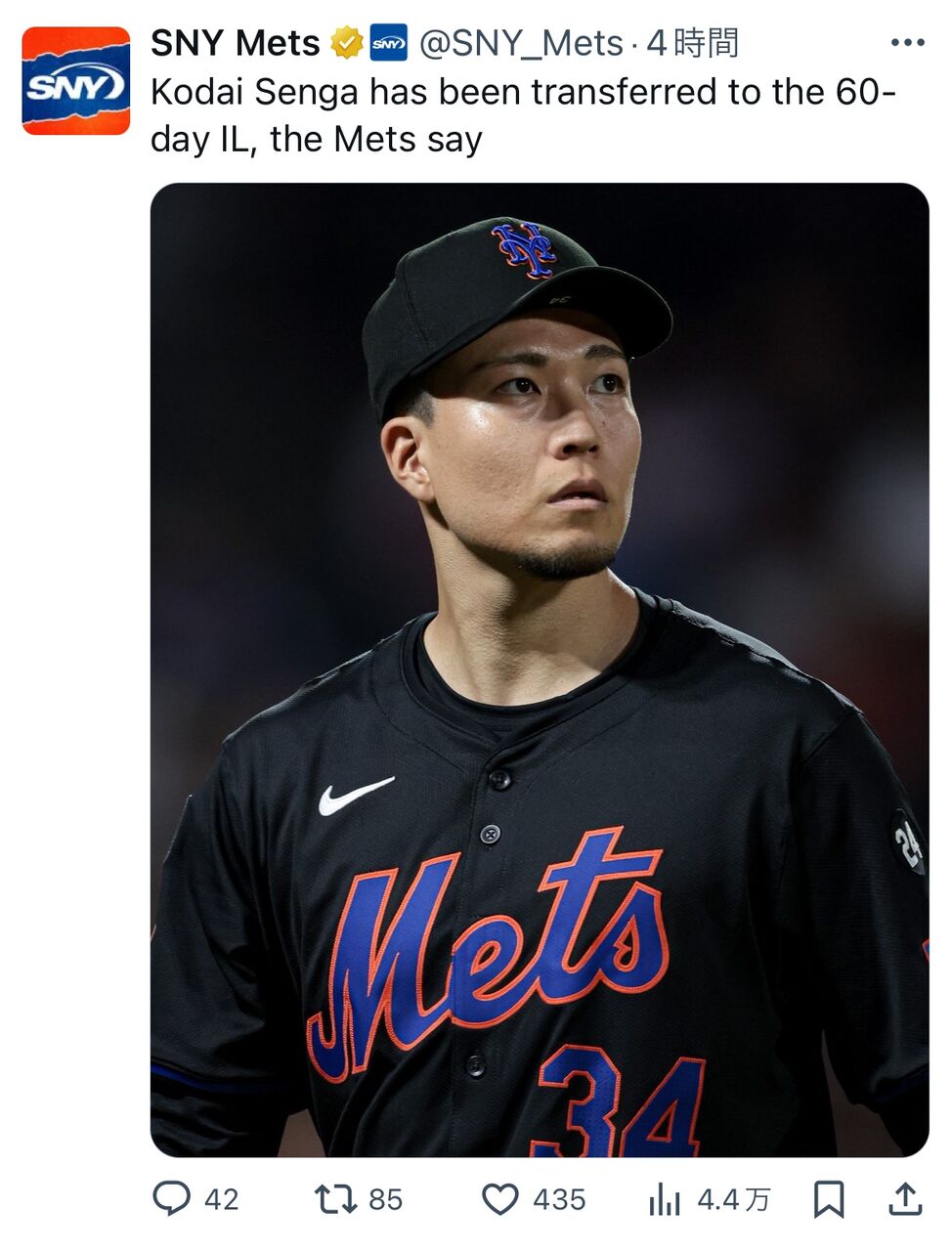Open the Kodai Senga photo
Screen dimensions: 952x1251
pos(540,670)
